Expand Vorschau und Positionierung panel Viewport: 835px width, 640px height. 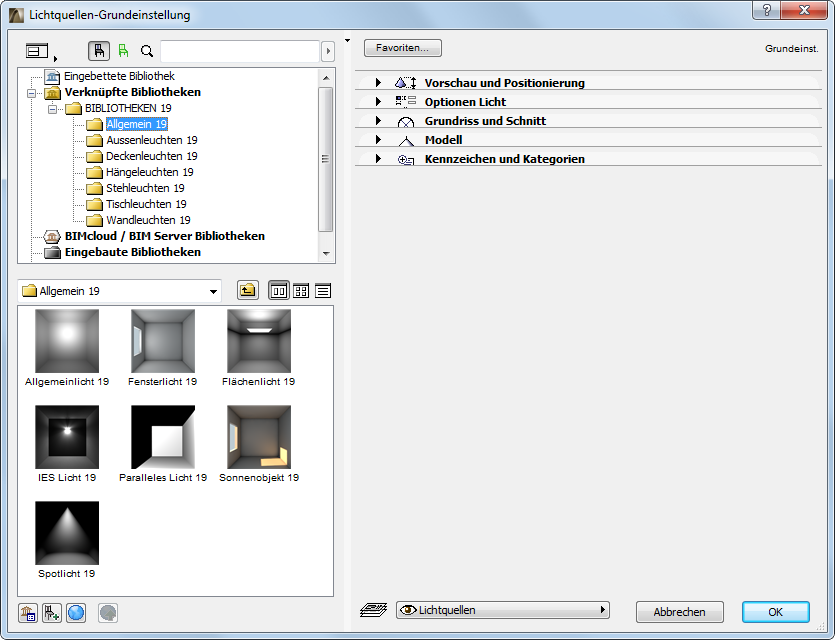click(378, 83)
